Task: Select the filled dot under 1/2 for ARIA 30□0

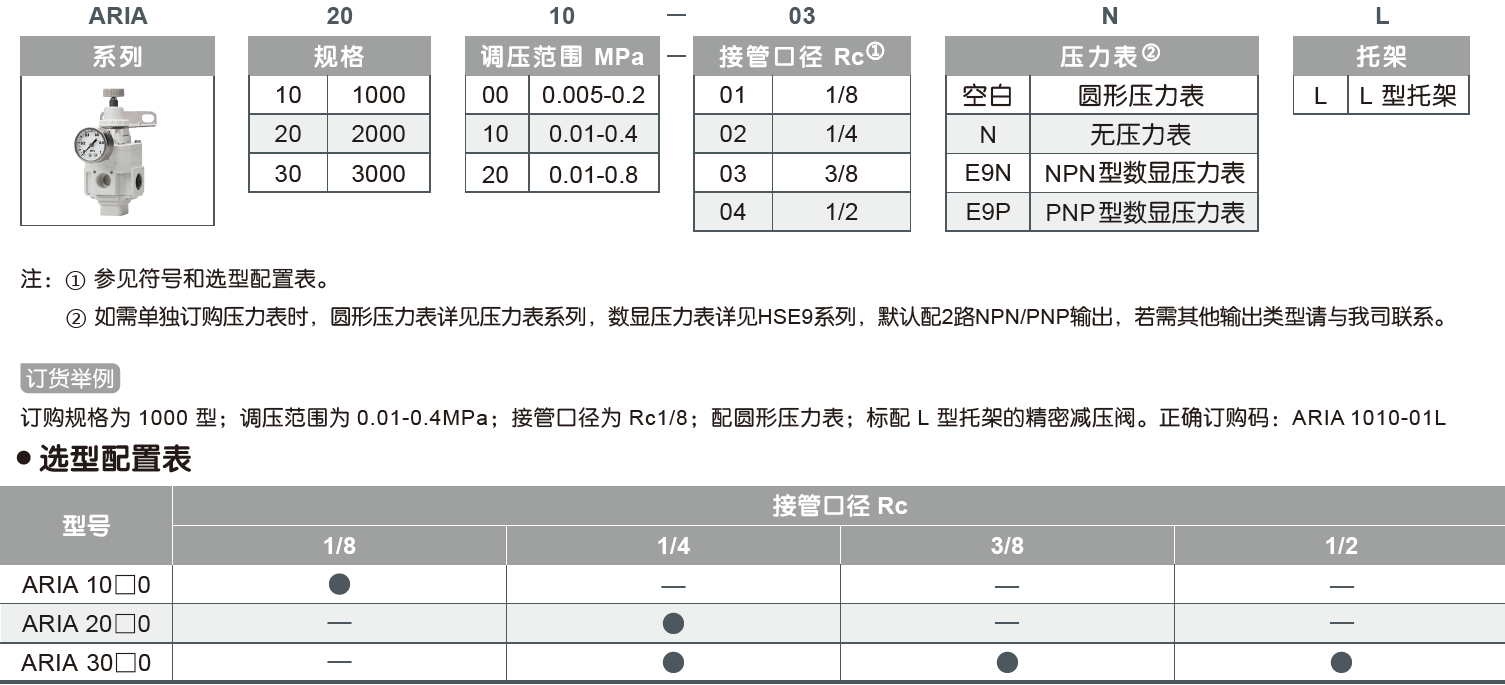Action: click(1340, 662)
